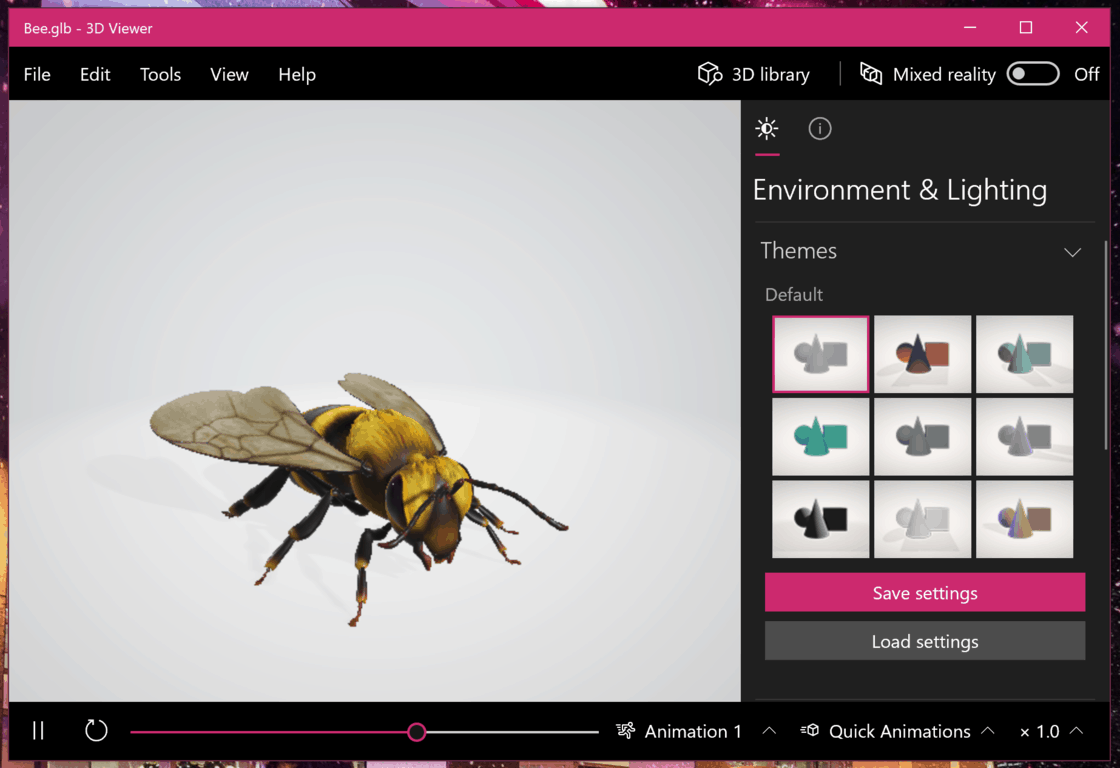Click the side panel vertical scrollbar
Screen dimensions: 1120x768
[1106, 346]
